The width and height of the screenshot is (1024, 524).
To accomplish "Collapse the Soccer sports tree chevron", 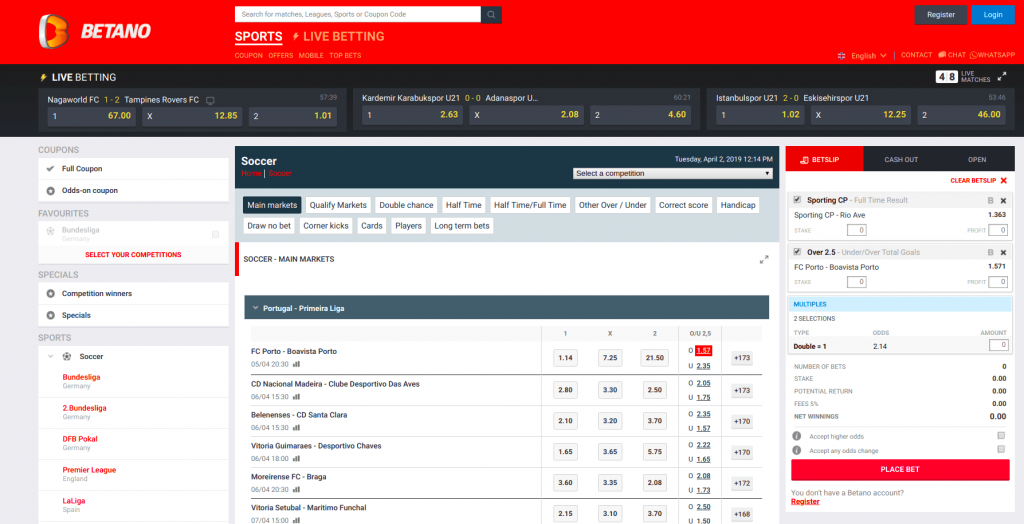I will point(50,357).
